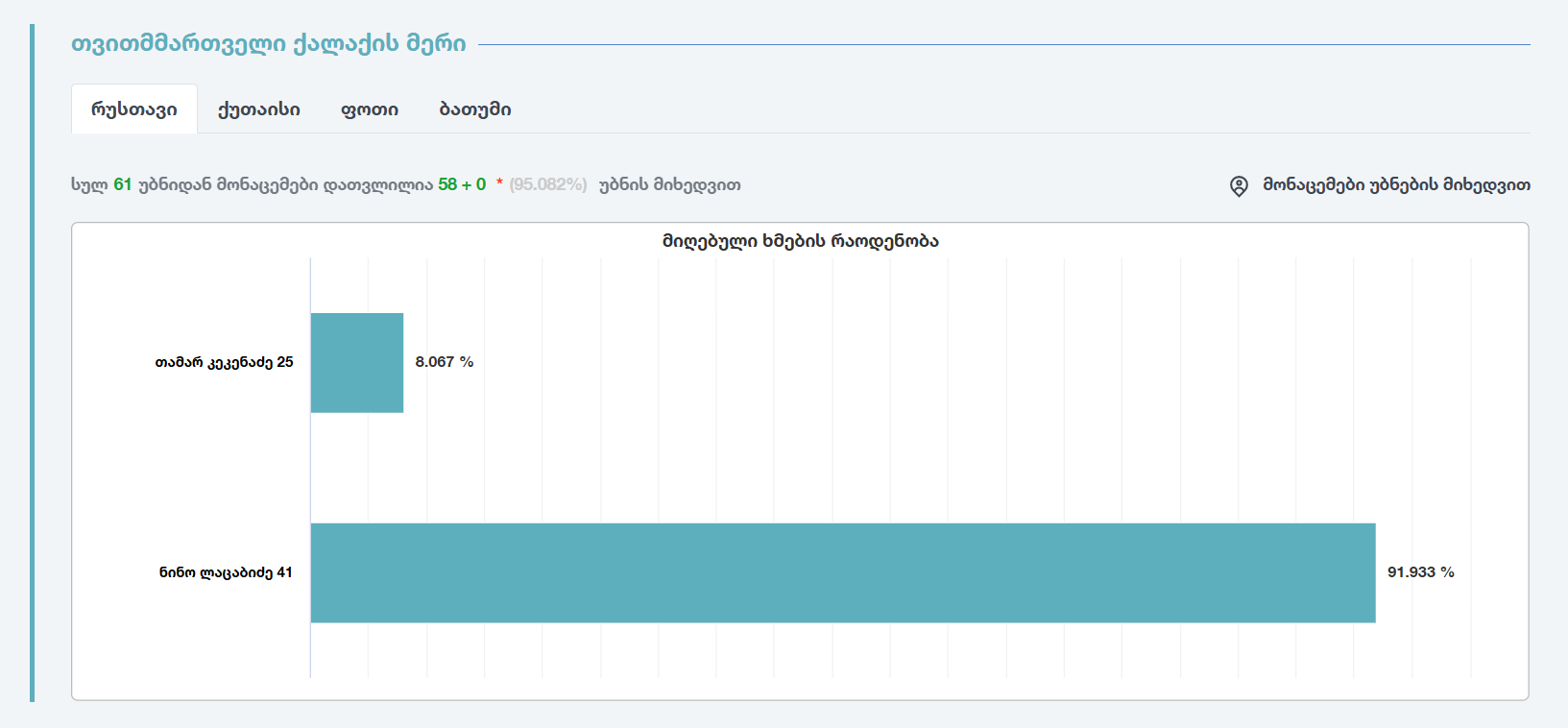Click the green total number 61
The height and width of the screenshot is (728, 1568).
tap(122, 184)
